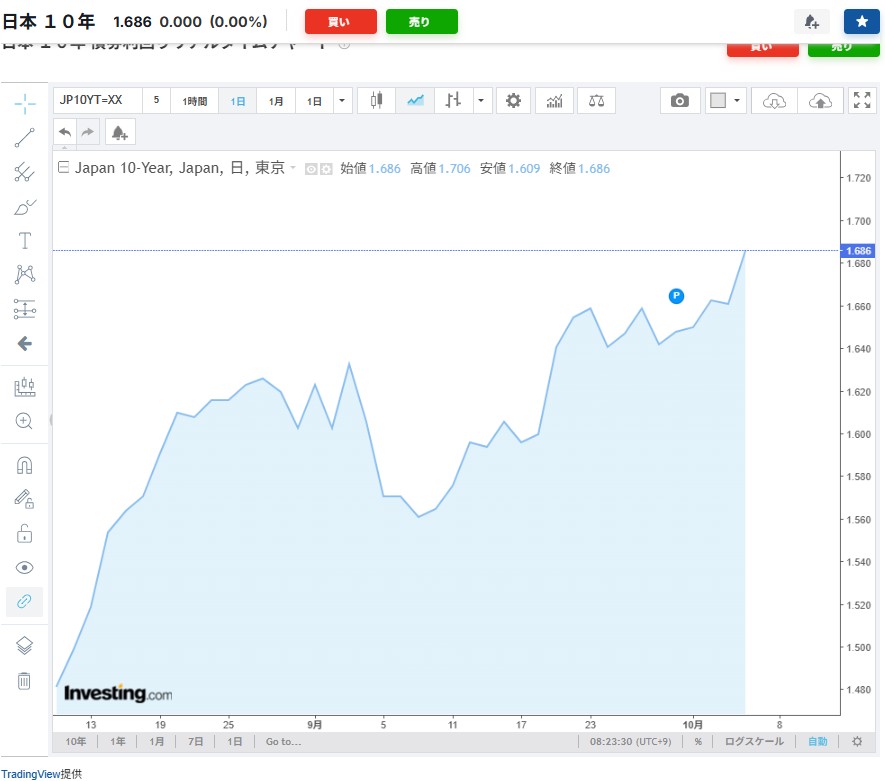The width and height of the screenshot is (885, 781).
Task: Open the time interval dropdown arrow
Action: coord(342,101)
